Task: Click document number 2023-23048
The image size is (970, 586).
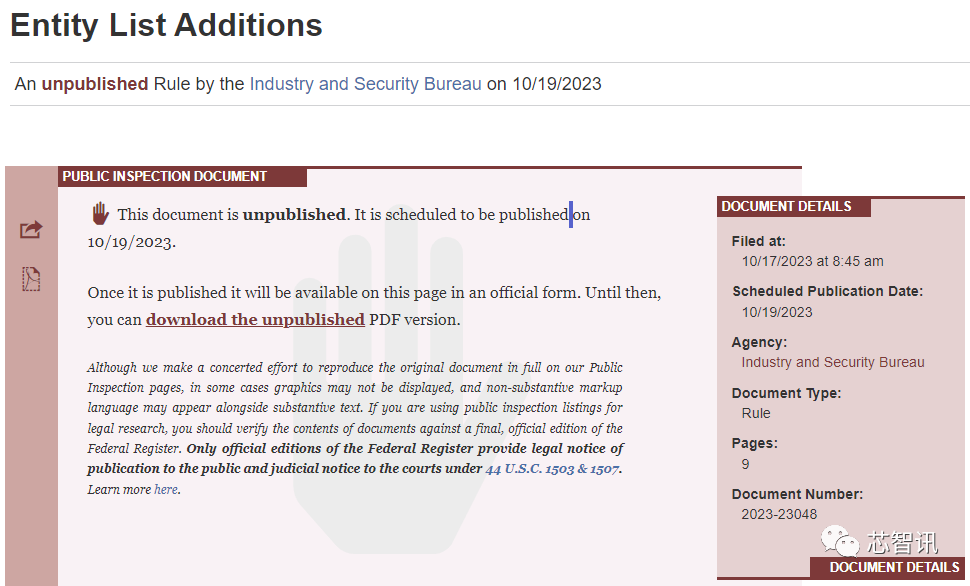Action: point(779,514)
